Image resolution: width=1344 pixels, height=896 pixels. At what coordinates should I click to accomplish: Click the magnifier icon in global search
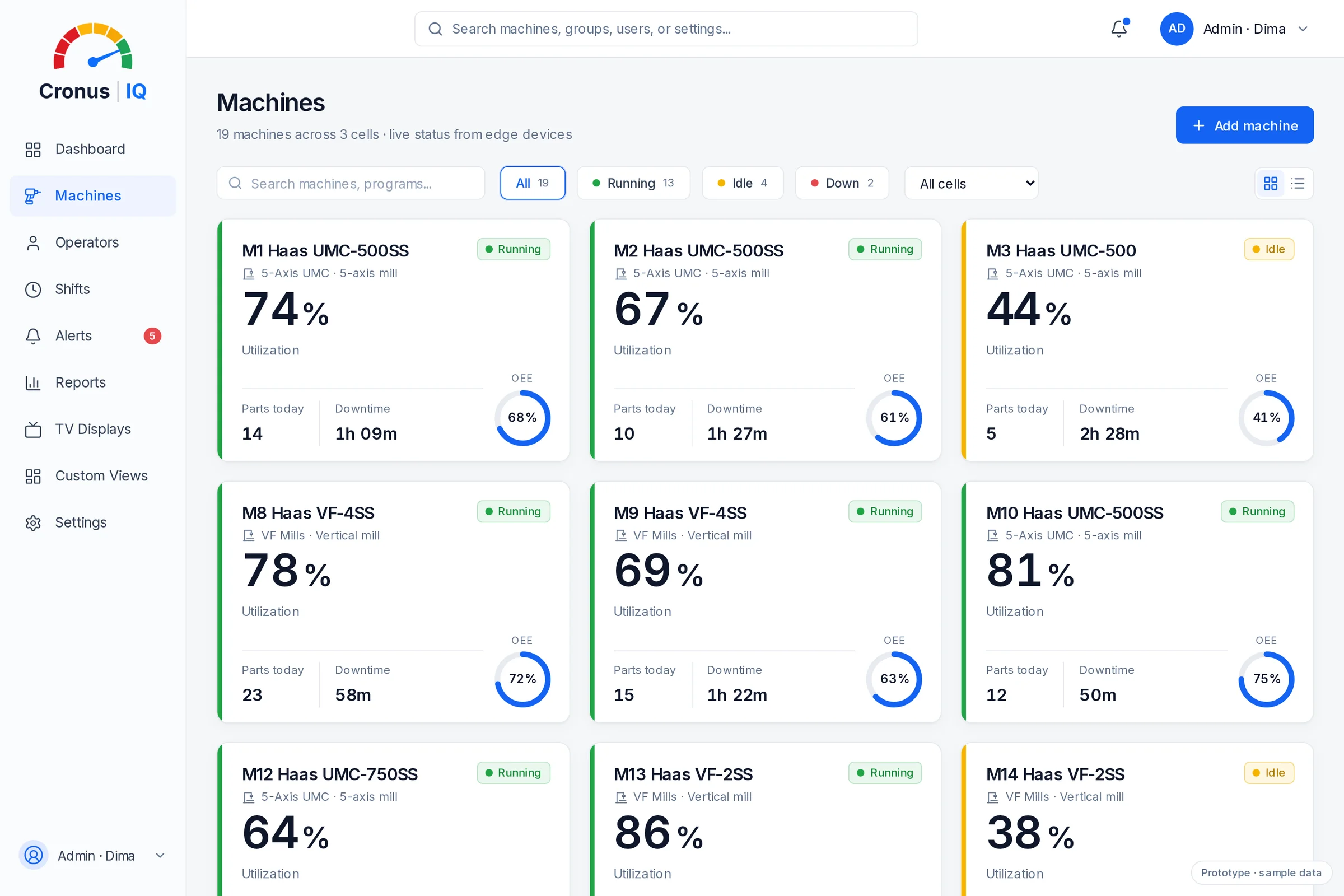tap(436, 29)
